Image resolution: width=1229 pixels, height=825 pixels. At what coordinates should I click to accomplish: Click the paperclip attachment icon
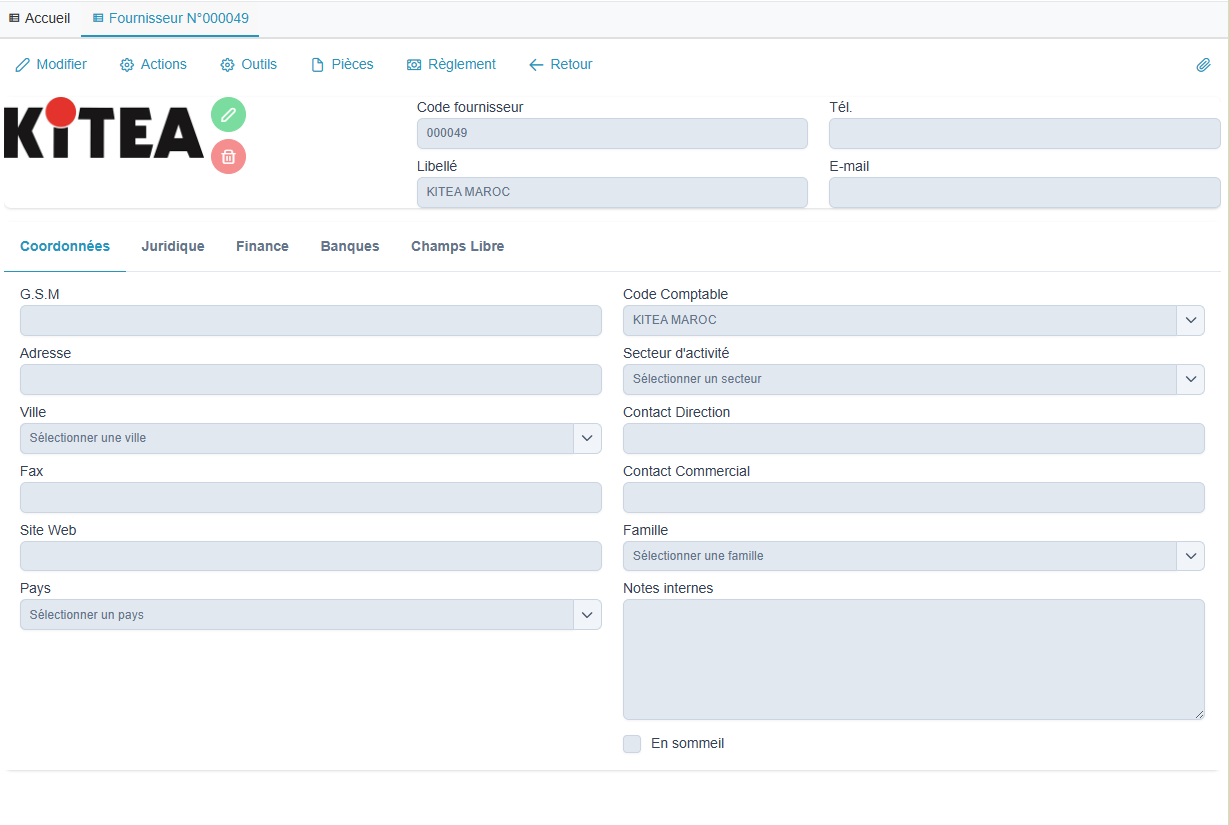click(x=1203, y=65)
